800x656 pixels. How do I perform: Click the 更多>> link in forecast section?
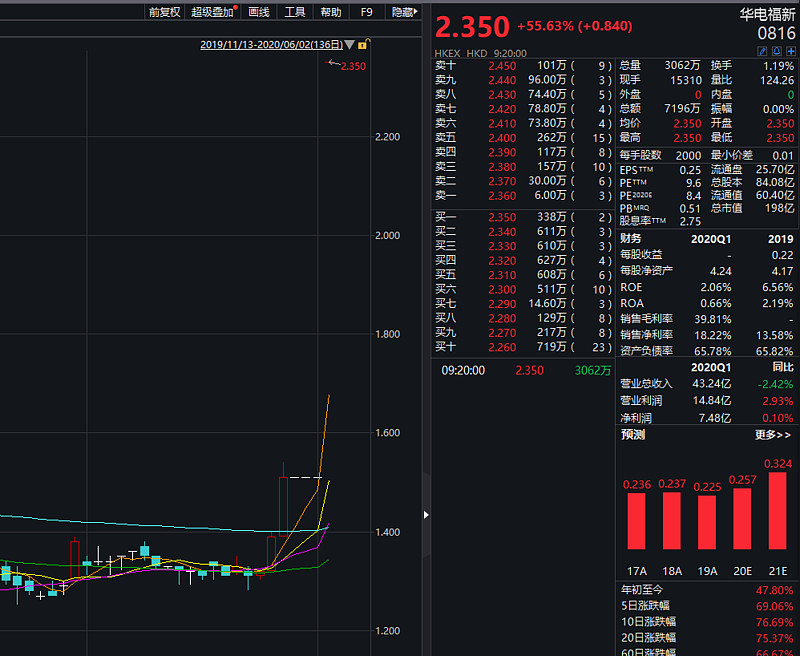point(773,435)
